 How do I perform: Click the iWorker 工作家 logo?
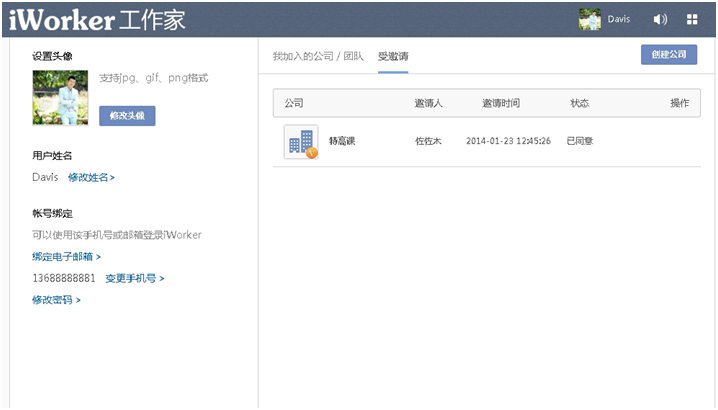(97, 20)
